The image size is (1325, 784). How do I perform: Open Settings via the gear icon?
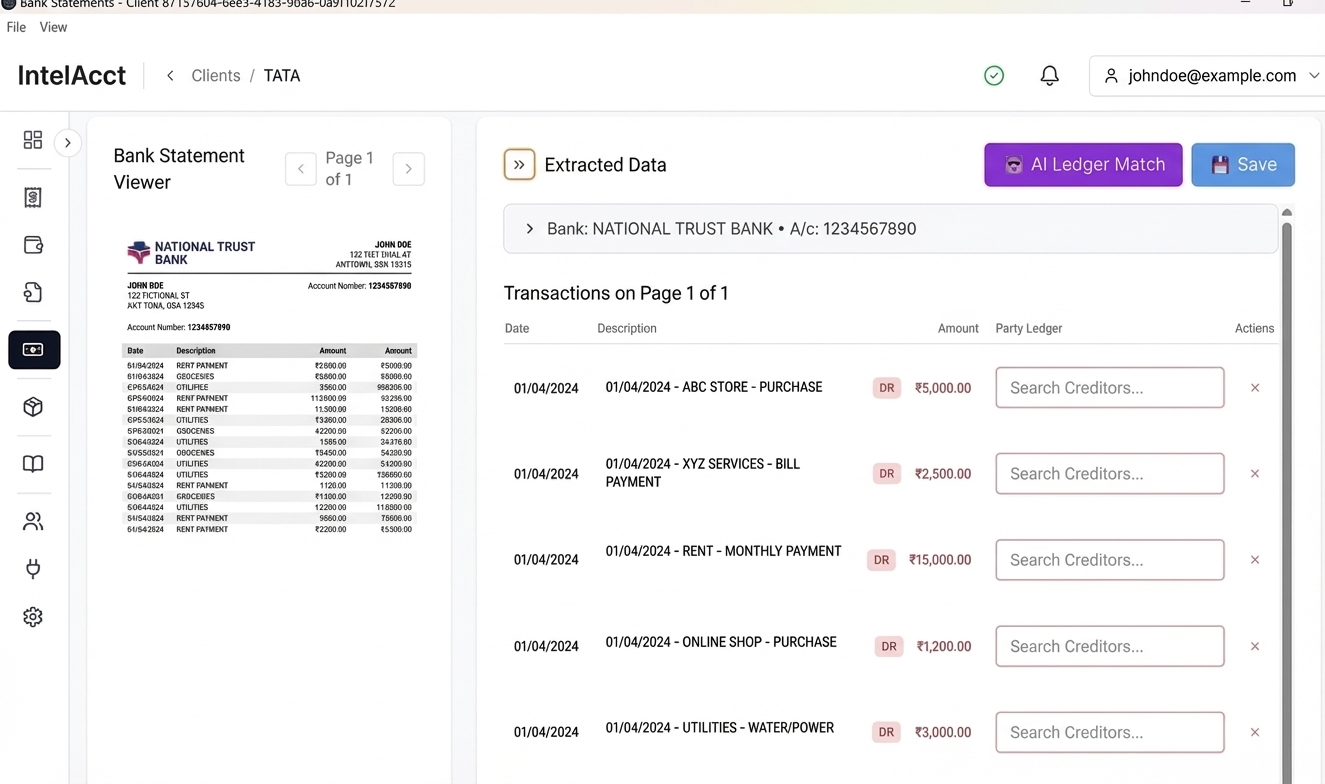coord(33,616)
